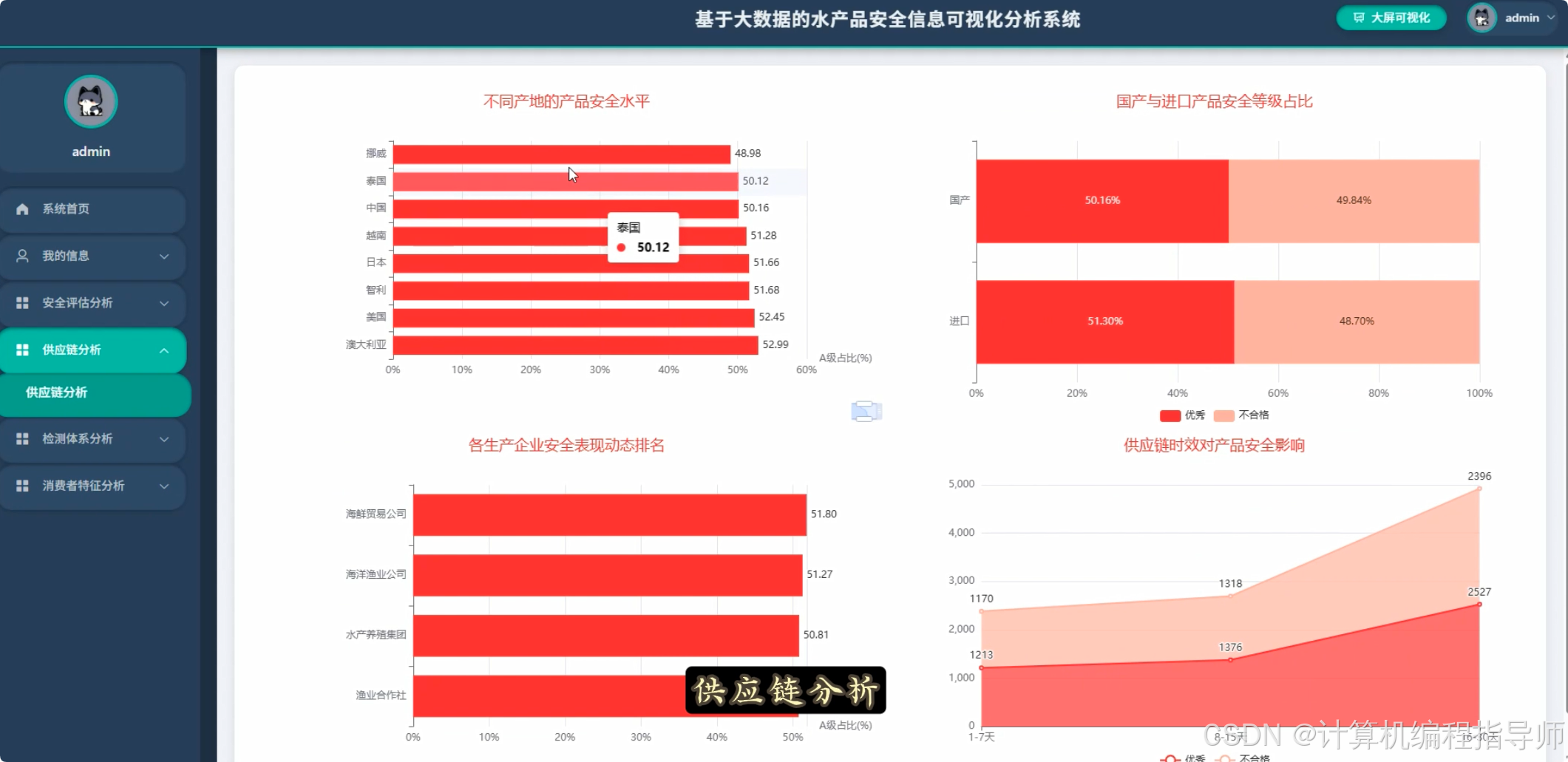Click the admin name under the sidebar avatar
1568x762 pixels.
[x=91, y=152]
